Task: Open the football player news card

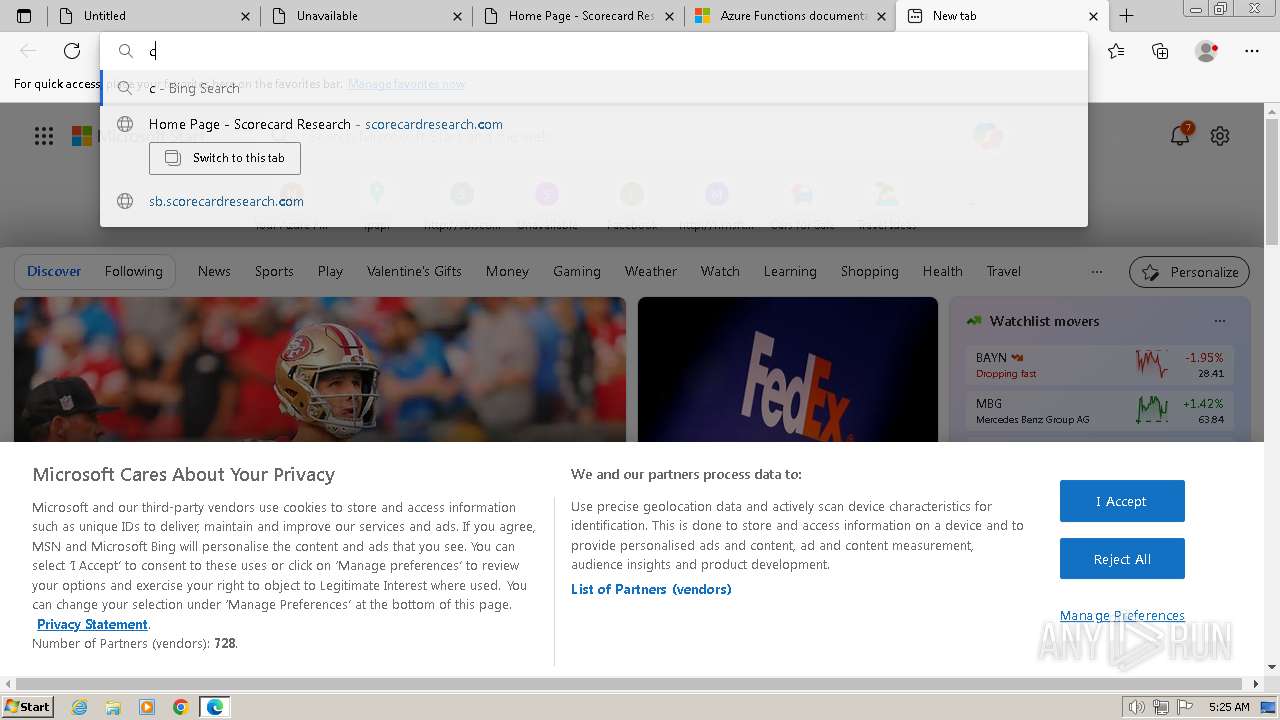Action: click(320, 370)
